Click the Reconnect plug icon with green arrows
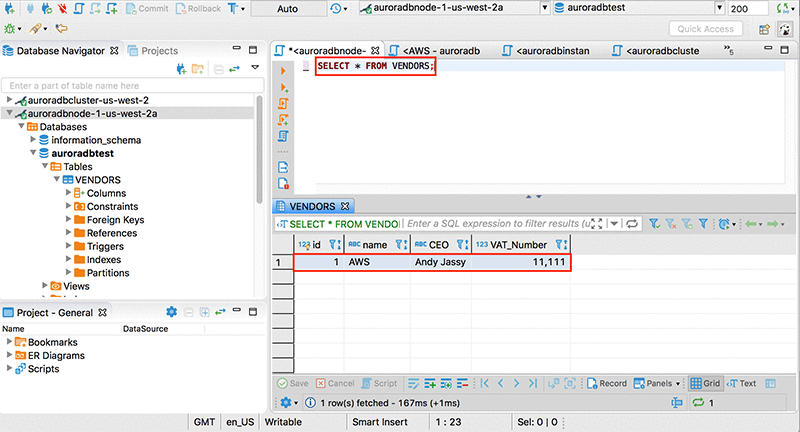This screenshot has width=800, height=432. coord(46,8)
